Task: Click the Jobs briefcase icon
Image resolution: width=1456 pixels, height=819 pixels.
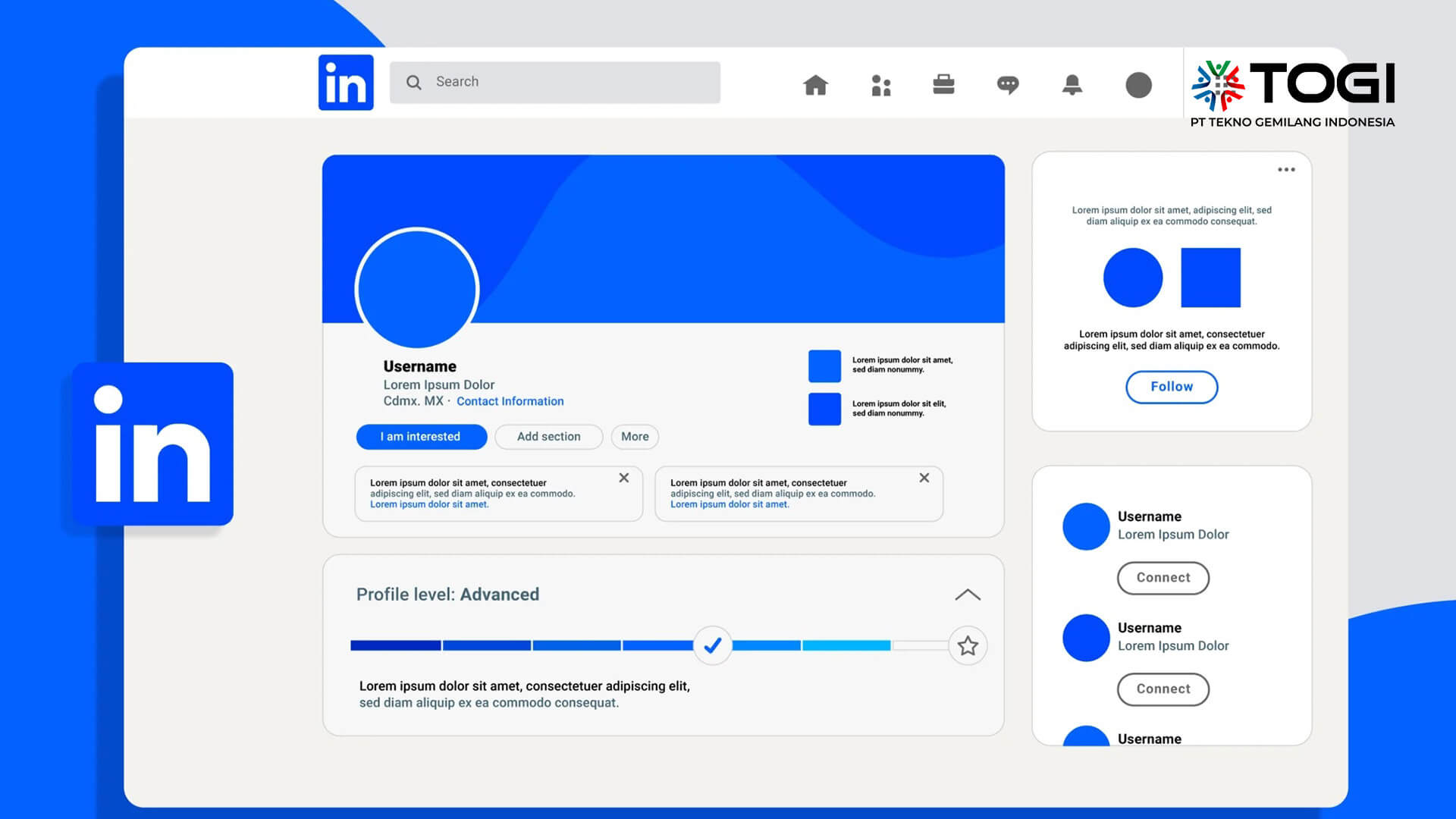Action: [x=944, y=84]
